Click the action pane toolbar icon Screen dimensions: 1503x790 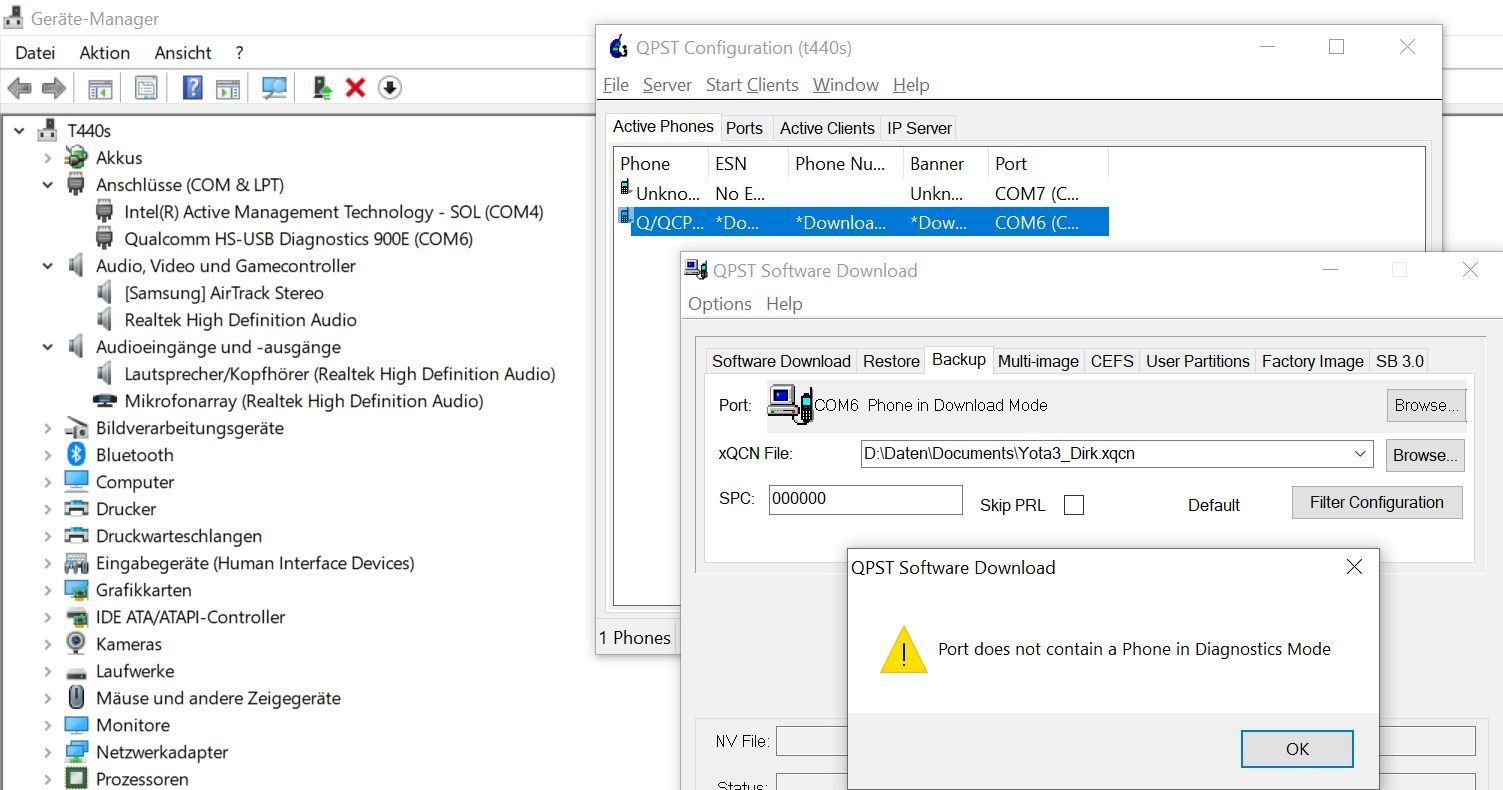(228, 88)
